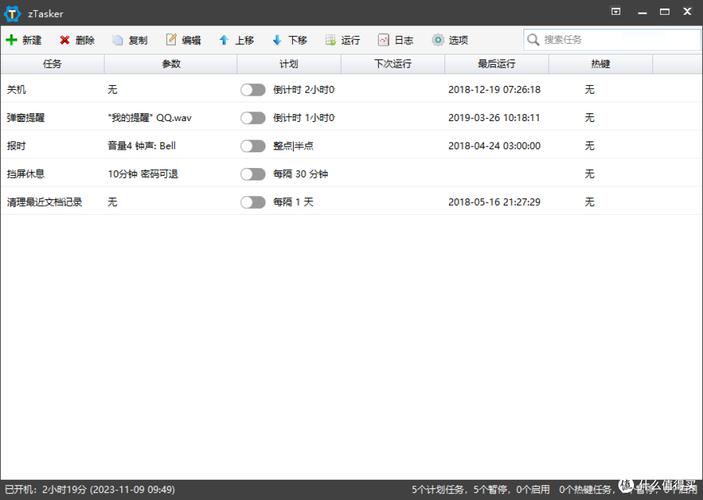Click last run 2018-05-16 21:27:29
703x500 pixels.
(x=494, y=202)
